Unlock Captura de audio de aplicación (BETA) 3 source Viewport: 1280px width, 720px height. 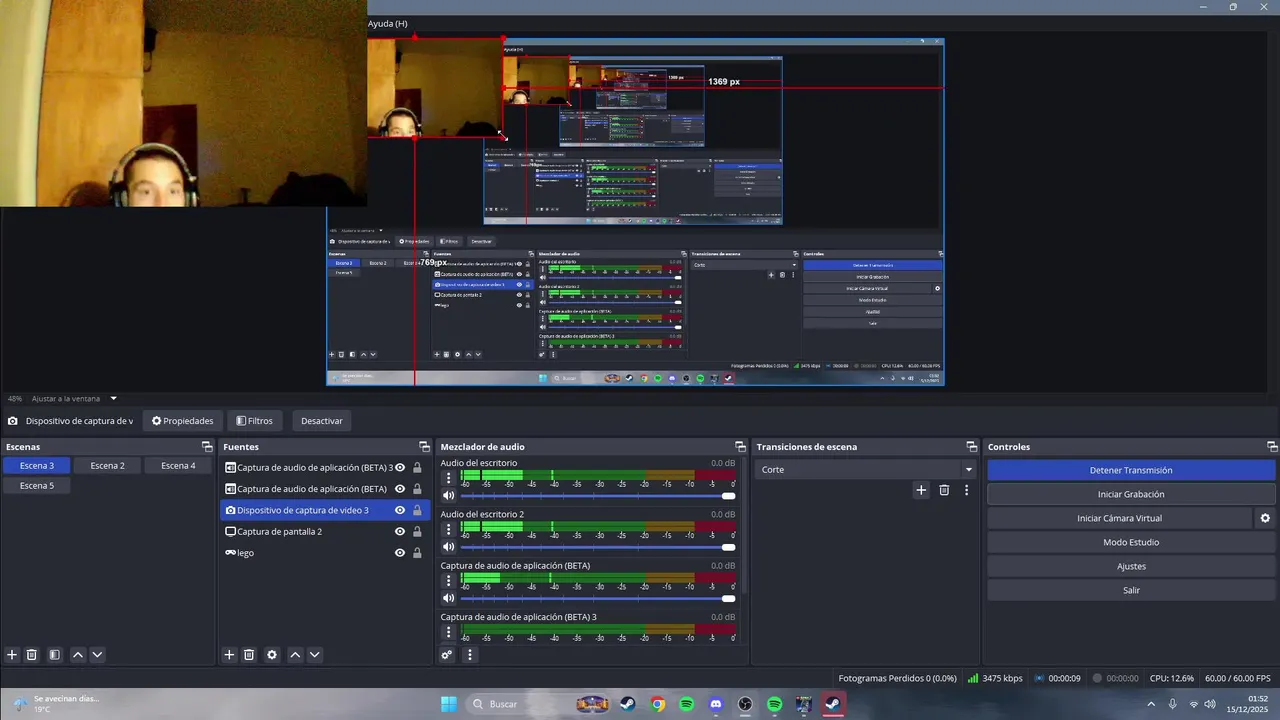pos(417,468)
